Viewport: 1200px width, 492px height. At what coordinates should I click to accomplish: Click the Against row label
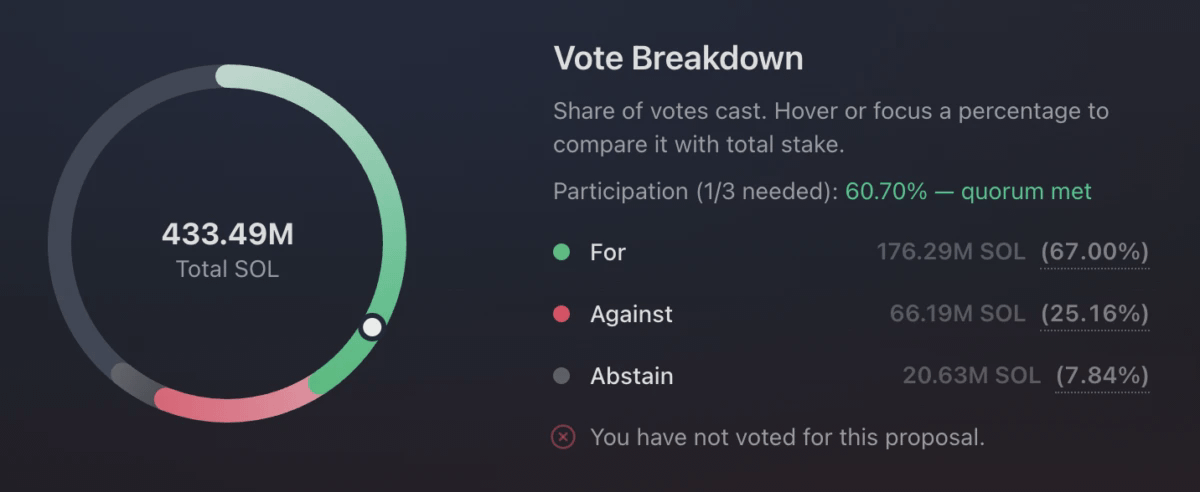coord(631,314)
